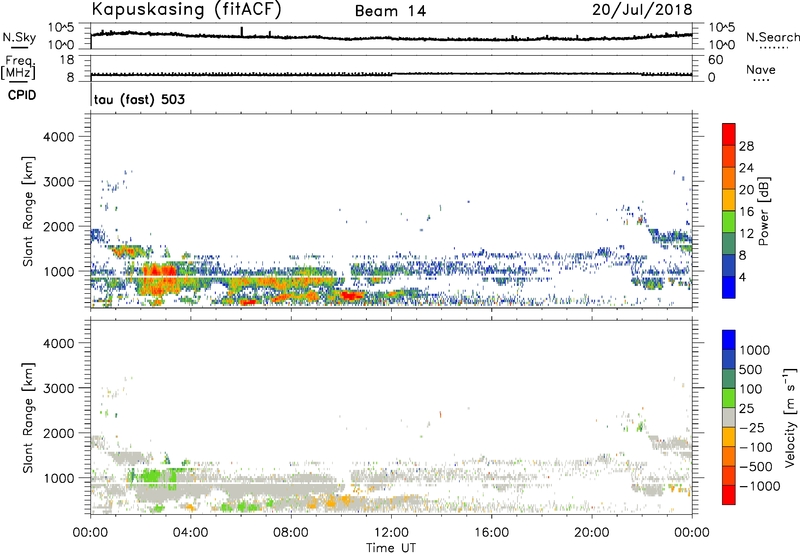
Task: Click the Velocity colorbar segment between 100 and 500
Action: point(729,379)
